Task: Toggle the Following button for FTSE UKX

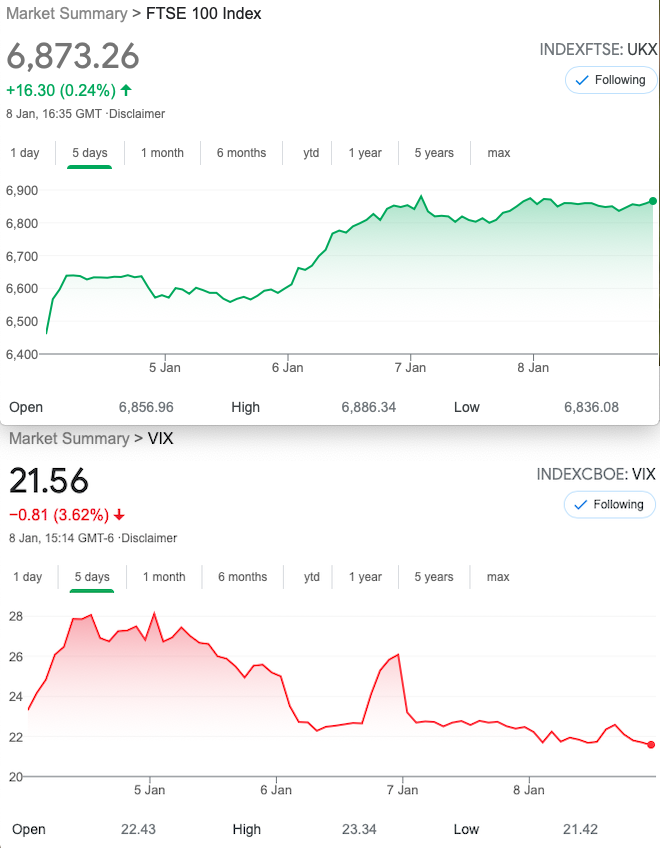Action: 611,80
